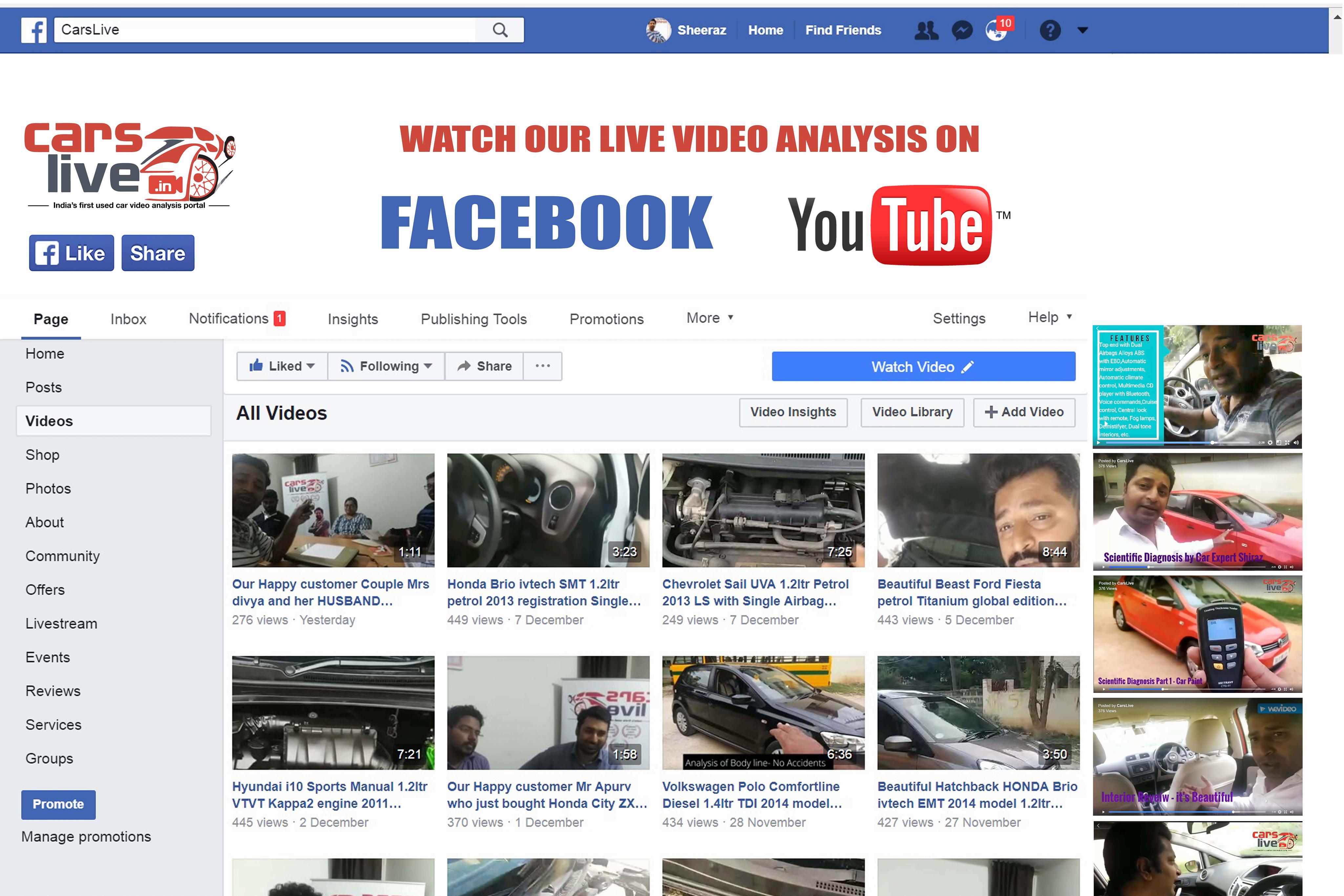
Task: Open Beautiful Hatchback HONDA Brio title link
Action: click(x=977, y=795)
